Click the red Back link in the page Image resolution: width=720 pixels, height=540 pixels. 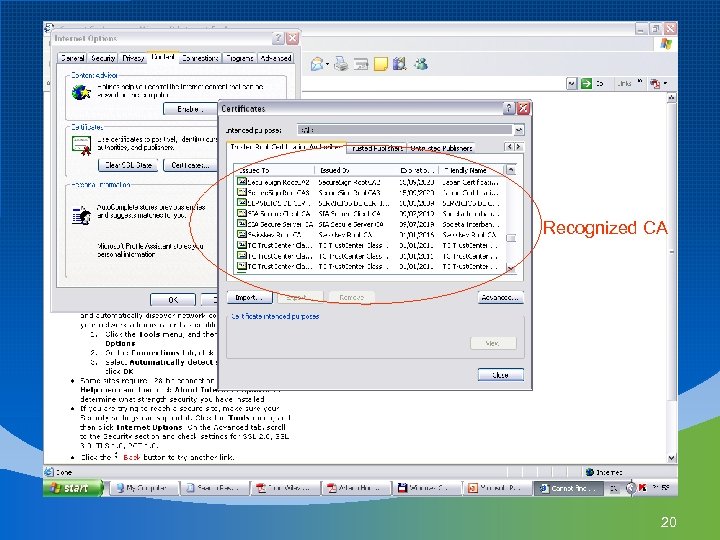(x=131, y=457)
